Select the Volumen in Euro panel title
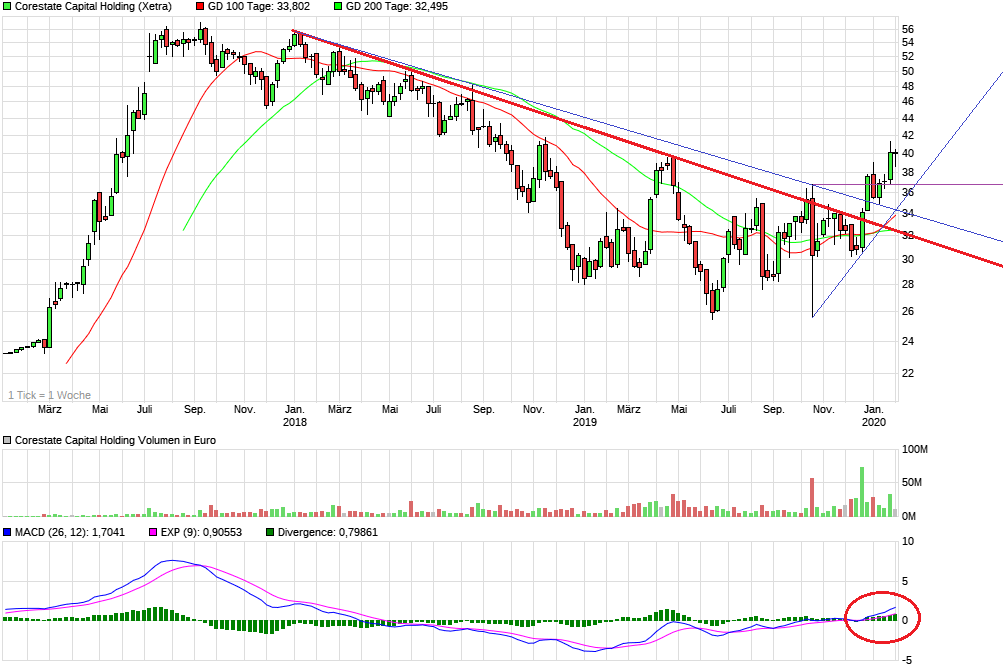This screenshot has width=1003, height=669. [x=115, y=440]
